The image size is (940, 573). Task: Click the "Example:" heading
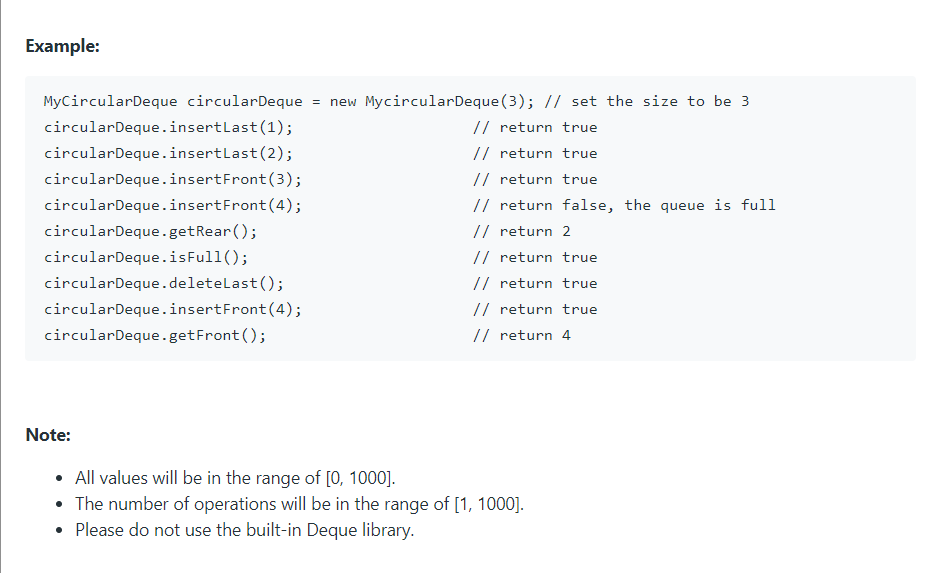click(62, 46)
